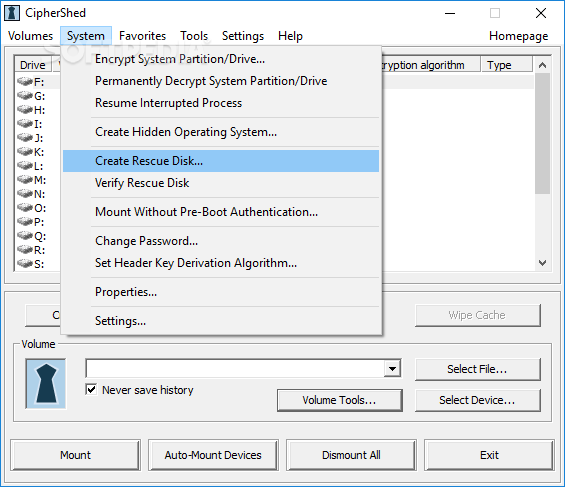
Task: Visit the Homepage link
Action: [x=519, y=36]
